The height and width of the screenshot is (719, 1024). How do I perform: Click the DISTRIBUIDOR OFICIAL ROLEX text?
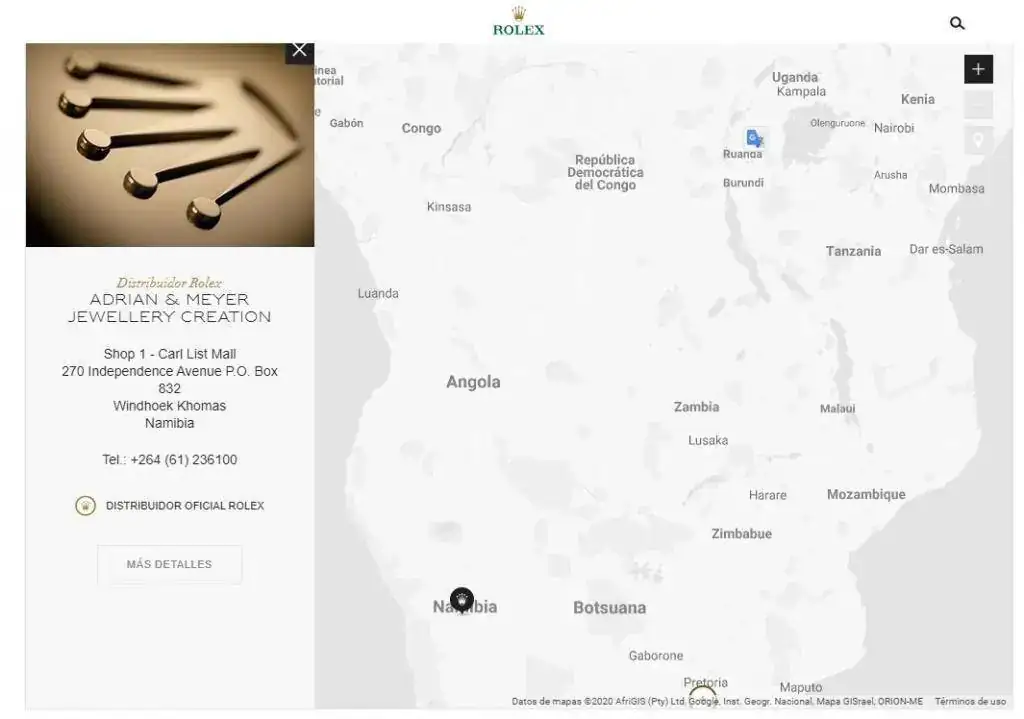(185, 506)
